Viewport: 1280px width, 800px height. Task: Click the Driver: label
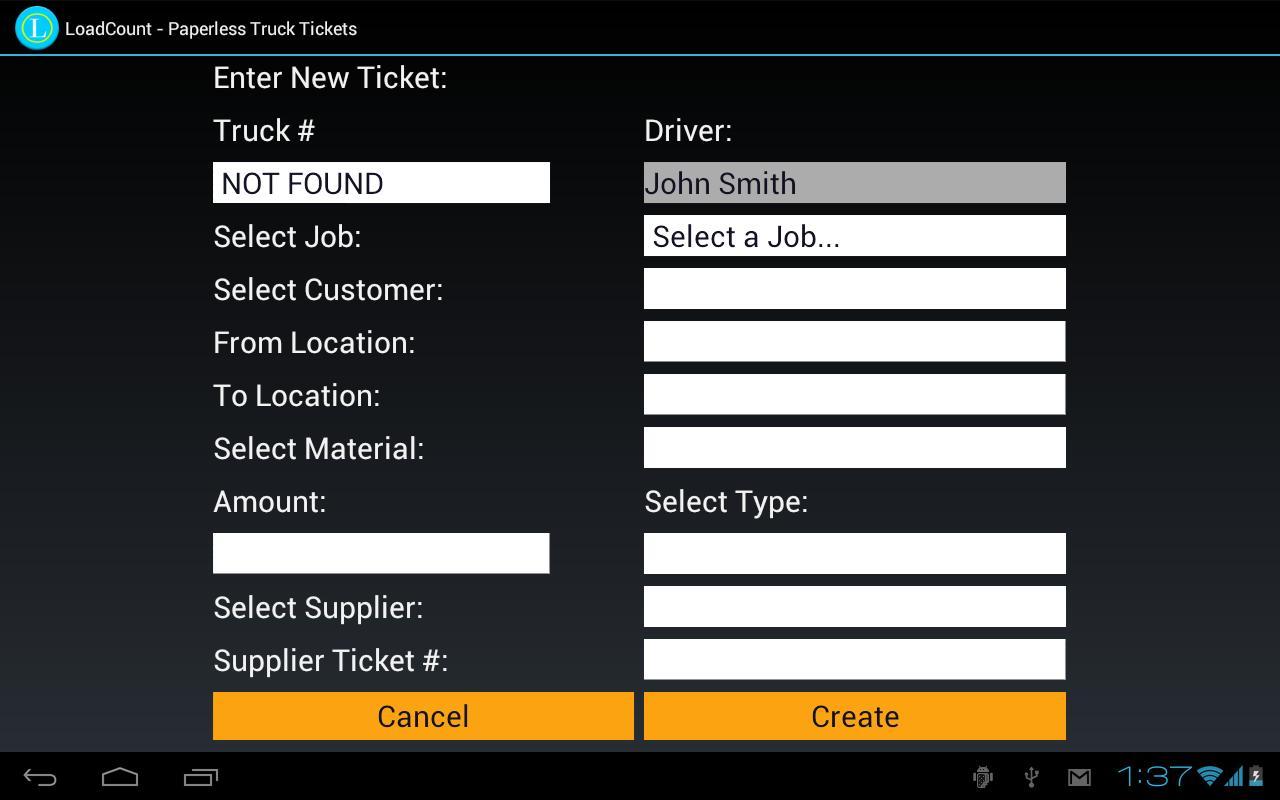pos(688,131)
